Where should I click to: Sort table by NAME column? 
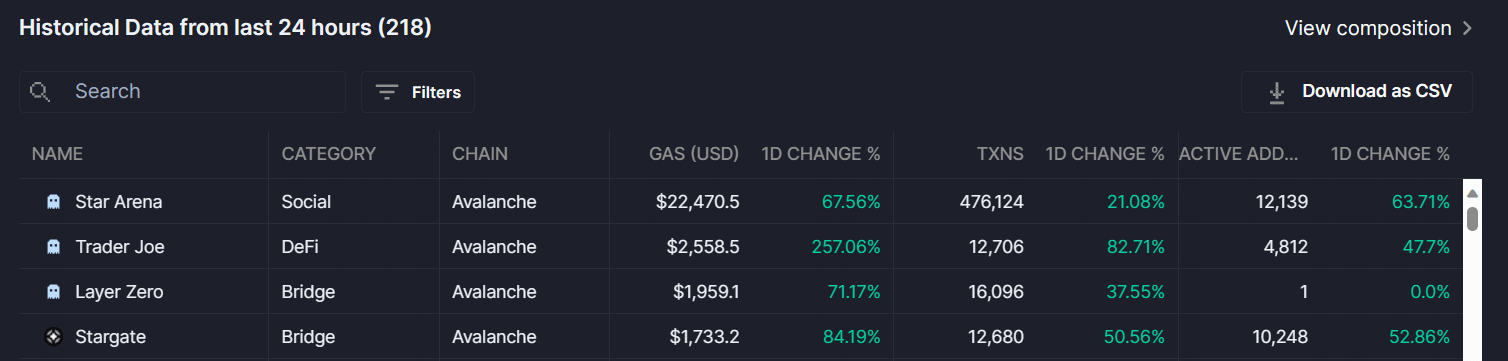pyautogui.click(x=57, y=154)
